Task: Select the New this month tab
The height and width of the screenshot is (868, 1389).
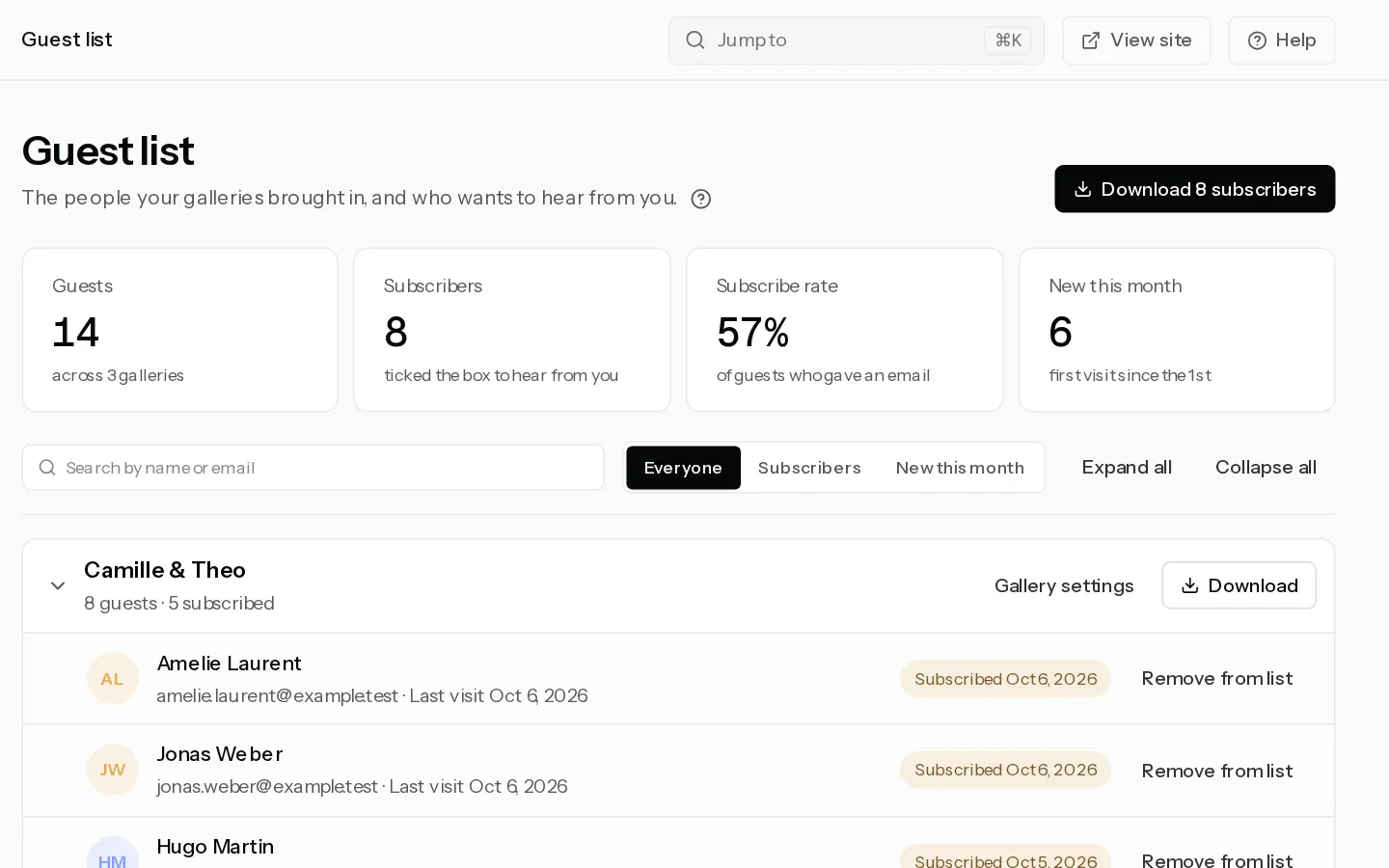Action: (960, 468)
